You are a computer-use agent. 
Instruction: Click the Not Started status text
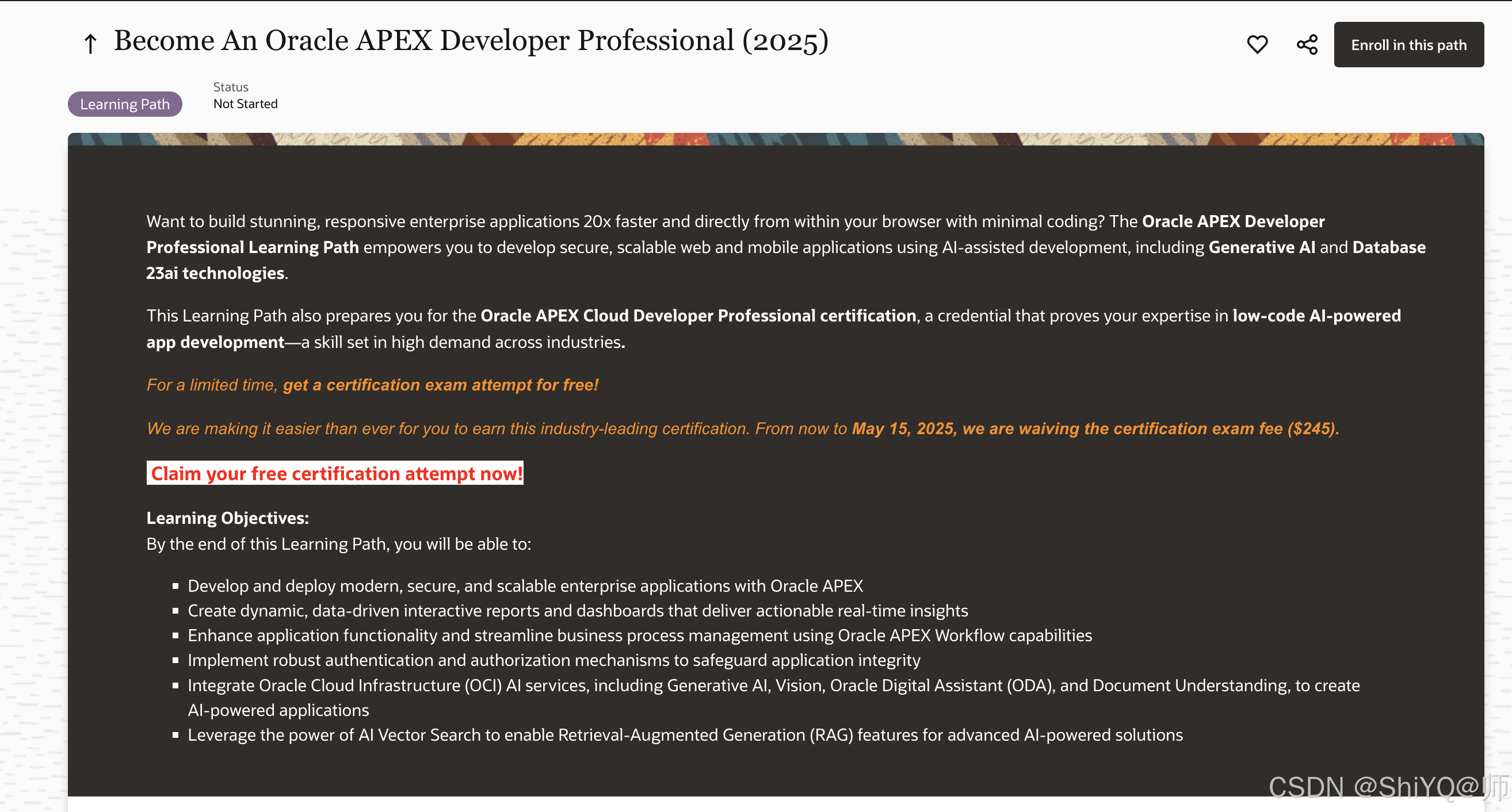click(245, 104)
